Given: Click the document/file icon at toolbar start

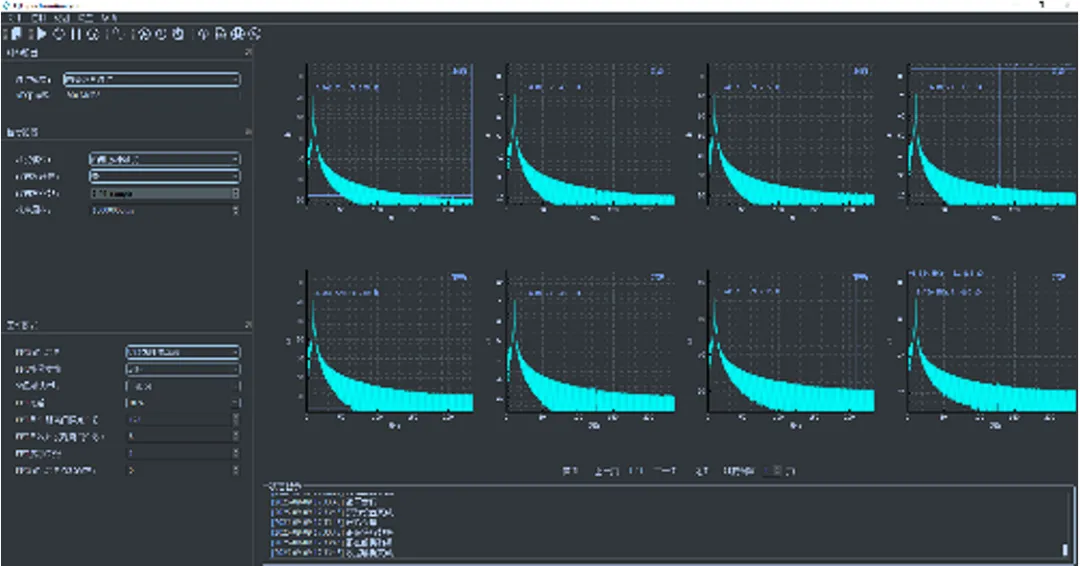Looking at the screenshot, I should 17,34.
